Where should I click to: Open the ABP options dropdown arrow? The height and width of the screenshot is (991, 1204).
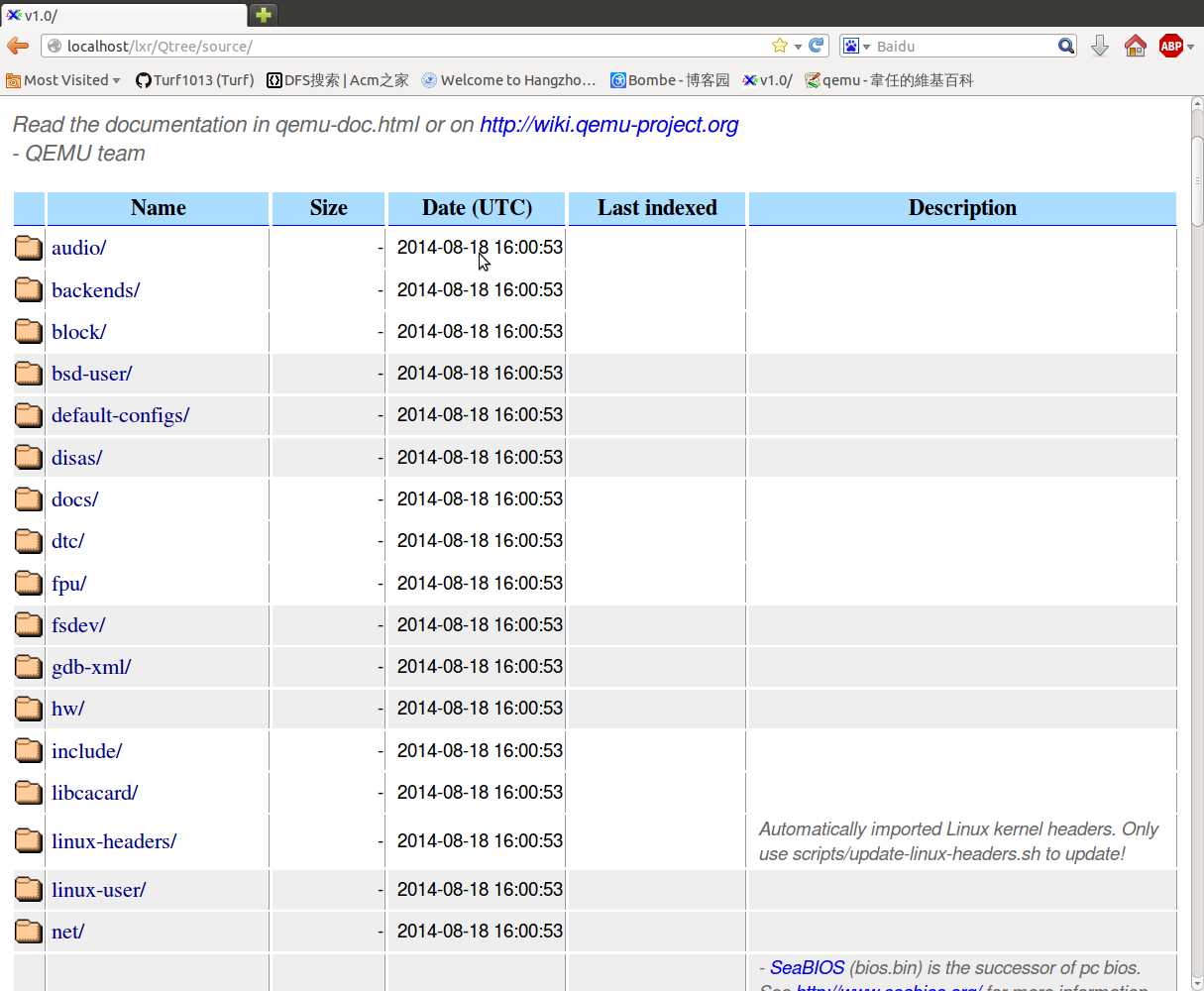point(1190,47)
